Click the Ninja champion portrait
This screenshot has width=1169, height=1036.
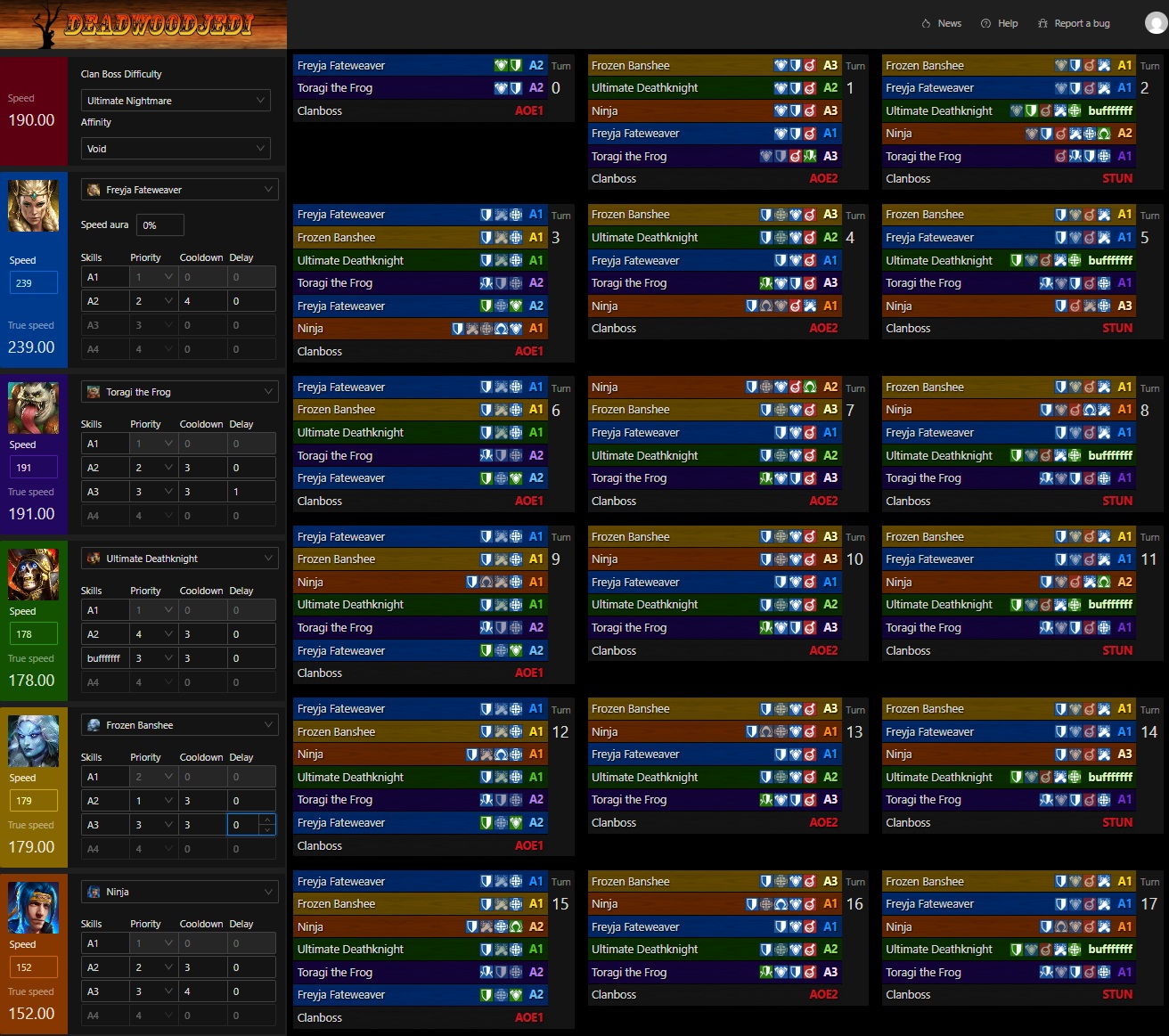click(33, 908)
